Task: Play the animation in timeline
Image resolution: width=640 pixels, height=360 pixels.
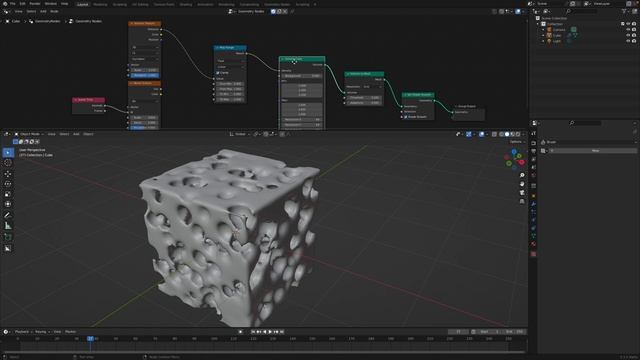Action: pos(270,332)
